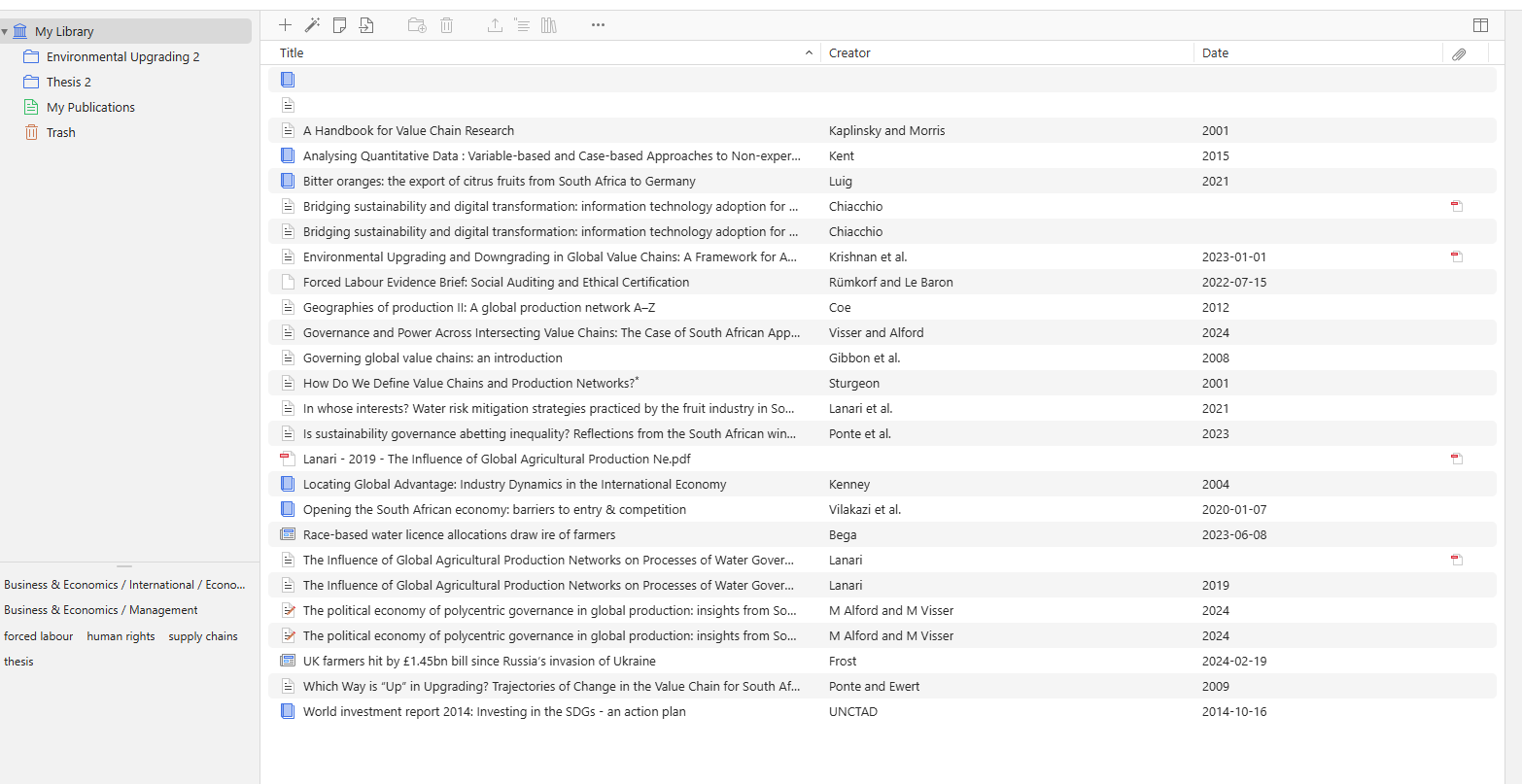Select My Publications in sidebar
Screen dimensions: 1522x784
pos(90,107)
